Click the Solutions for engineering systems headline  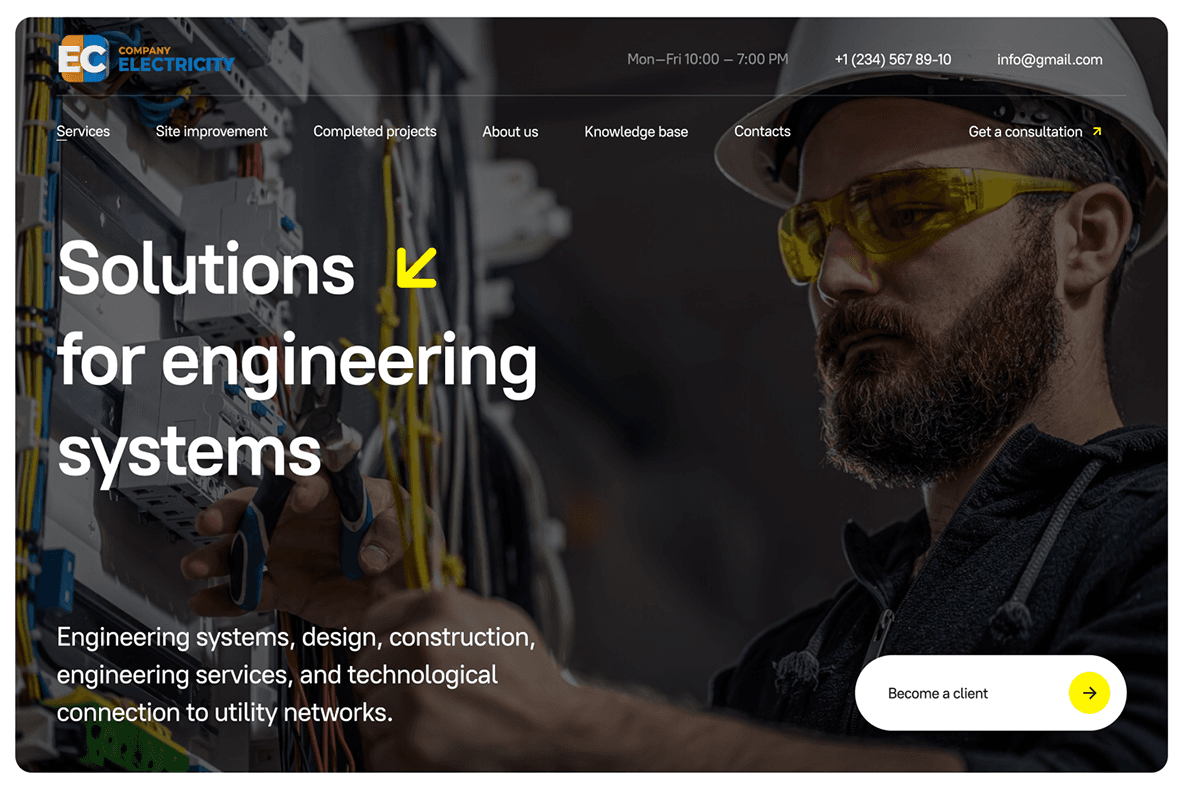click(298, 361)
